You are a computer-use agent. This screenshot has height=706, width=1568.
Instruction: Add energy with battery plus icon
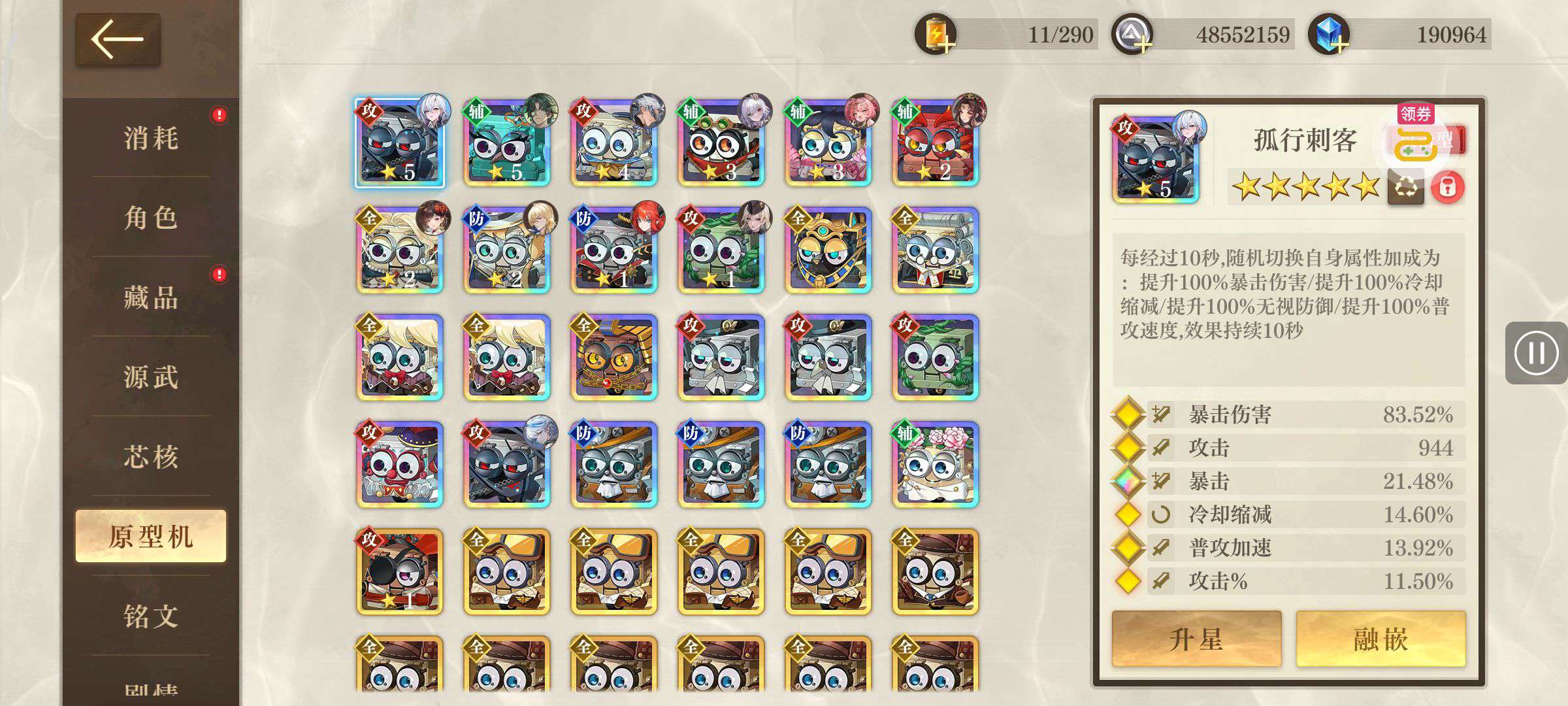[936, 34]
